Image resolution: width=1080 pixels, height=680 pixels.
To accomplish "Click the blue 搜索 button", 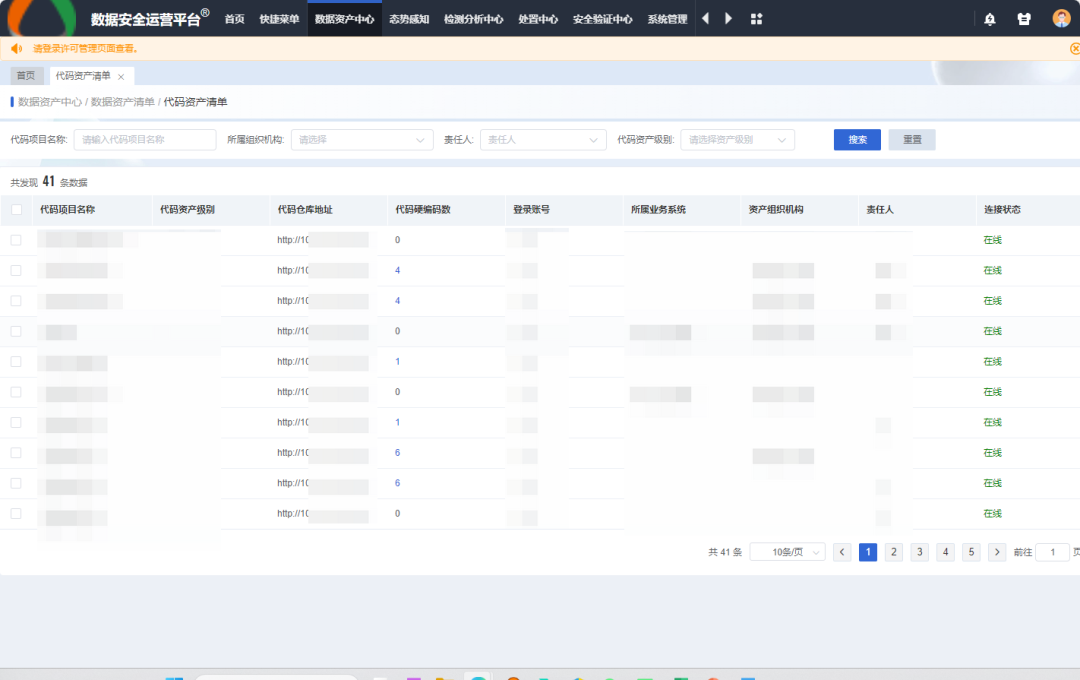I will pos(857,140).
